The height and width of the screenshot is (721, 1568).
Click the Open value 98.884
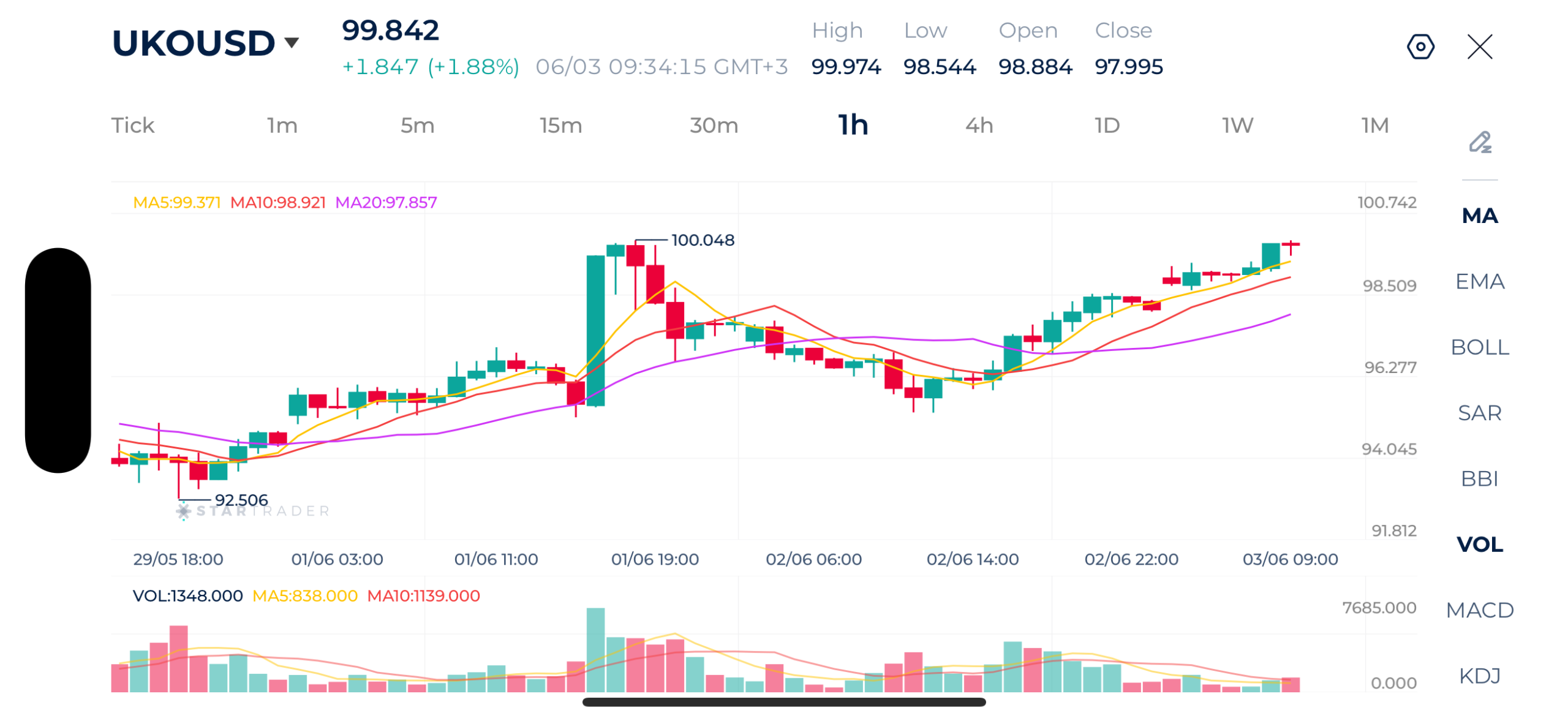tap(1035, 66)
